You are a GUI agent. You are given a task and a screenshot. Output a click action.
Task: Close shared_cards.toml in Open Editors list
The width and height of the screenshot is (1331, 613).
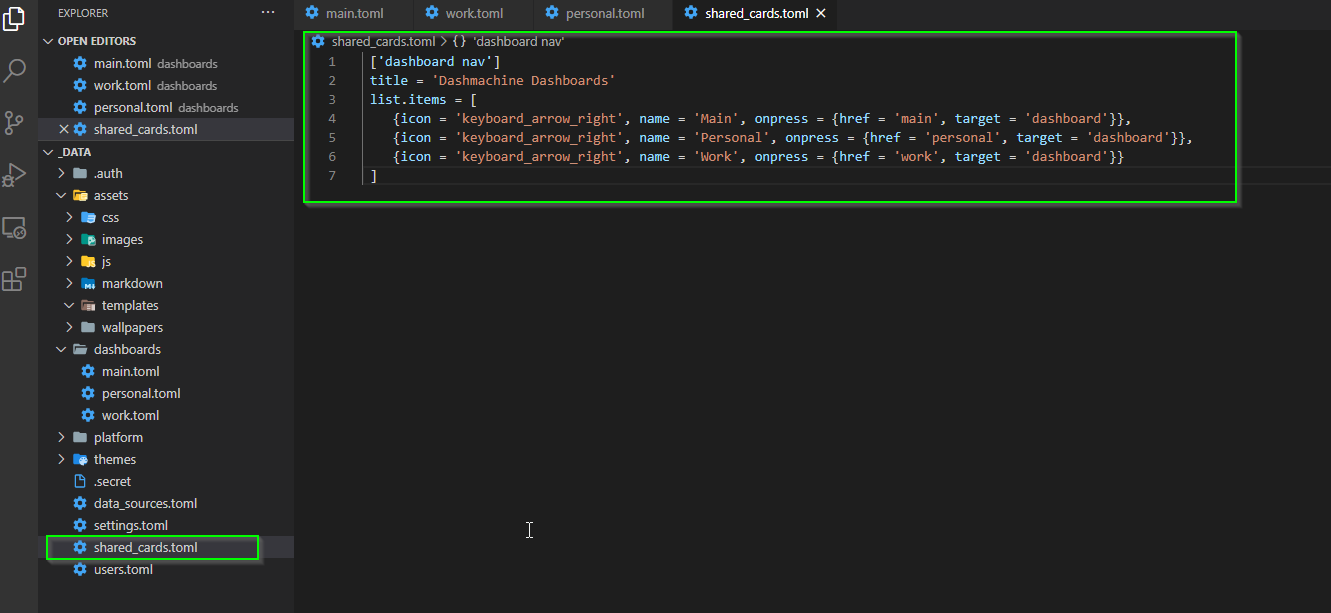click(x=64, y=129)
